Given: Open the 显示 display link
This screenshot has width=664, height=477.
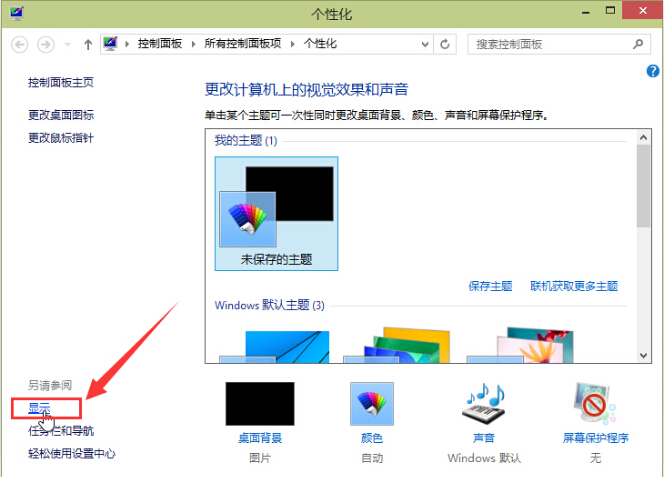Looking at the screenshot, I should pyautogui.click(x=39, y=408).
